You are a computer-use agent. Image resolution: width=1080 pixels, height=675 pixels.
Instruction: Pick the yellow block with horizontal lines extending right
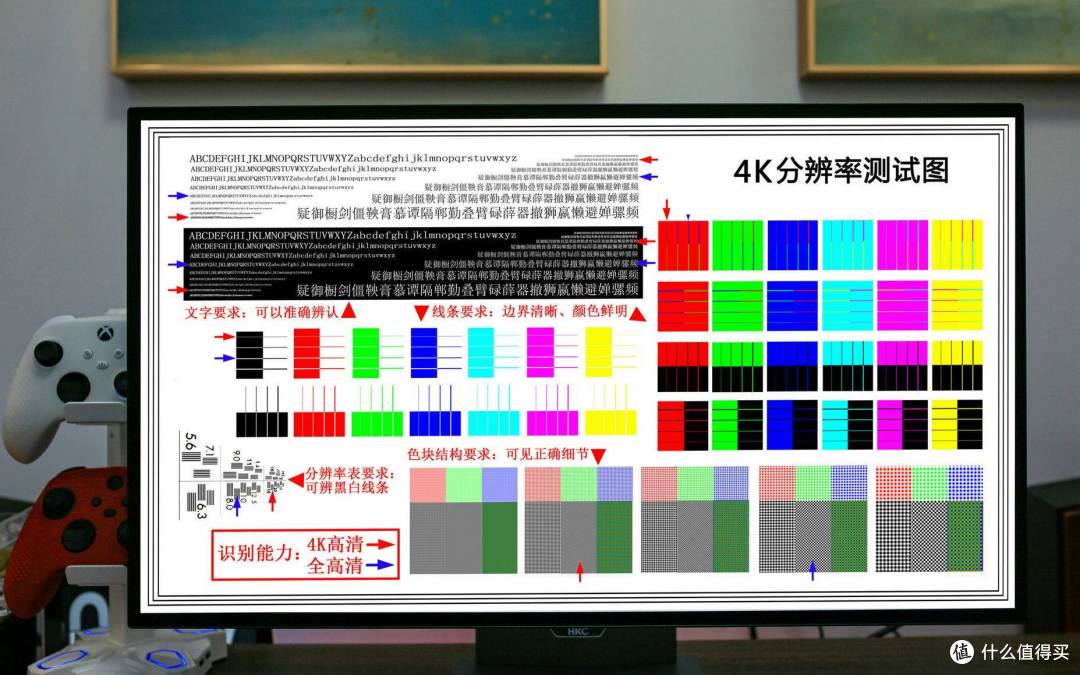(x=599, y=353)
